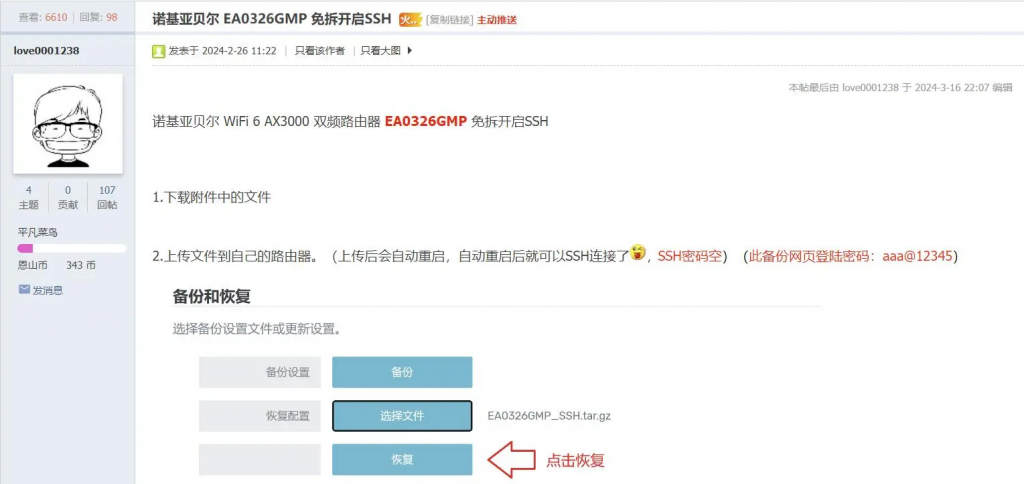The image size is (1024, 484).
Task: Open 只看大图 view mode
Action: 381,50
